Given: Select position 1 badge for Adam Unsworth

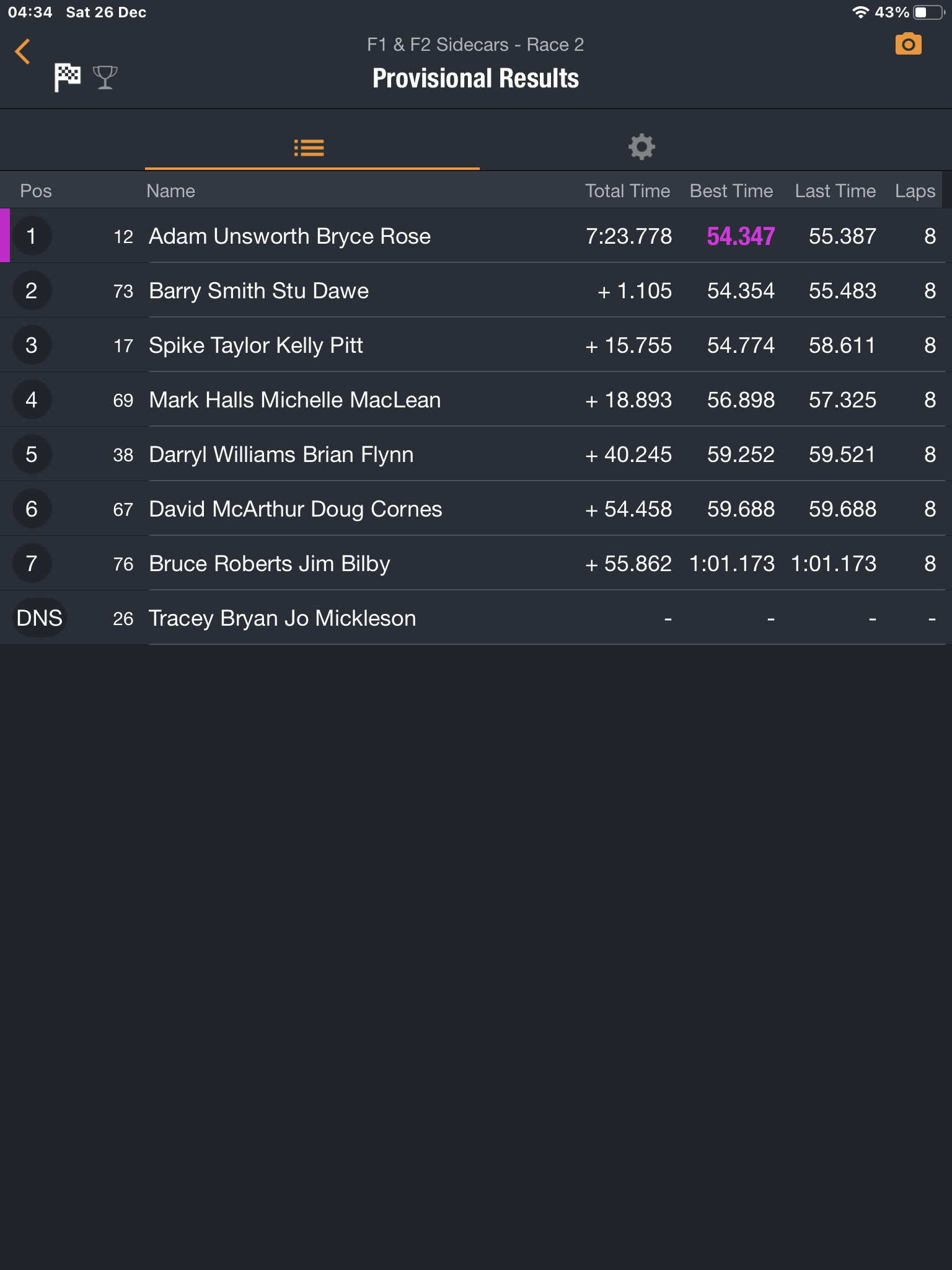Looking at the screenshot, I should pyautogui.click(x=32, y=236).
